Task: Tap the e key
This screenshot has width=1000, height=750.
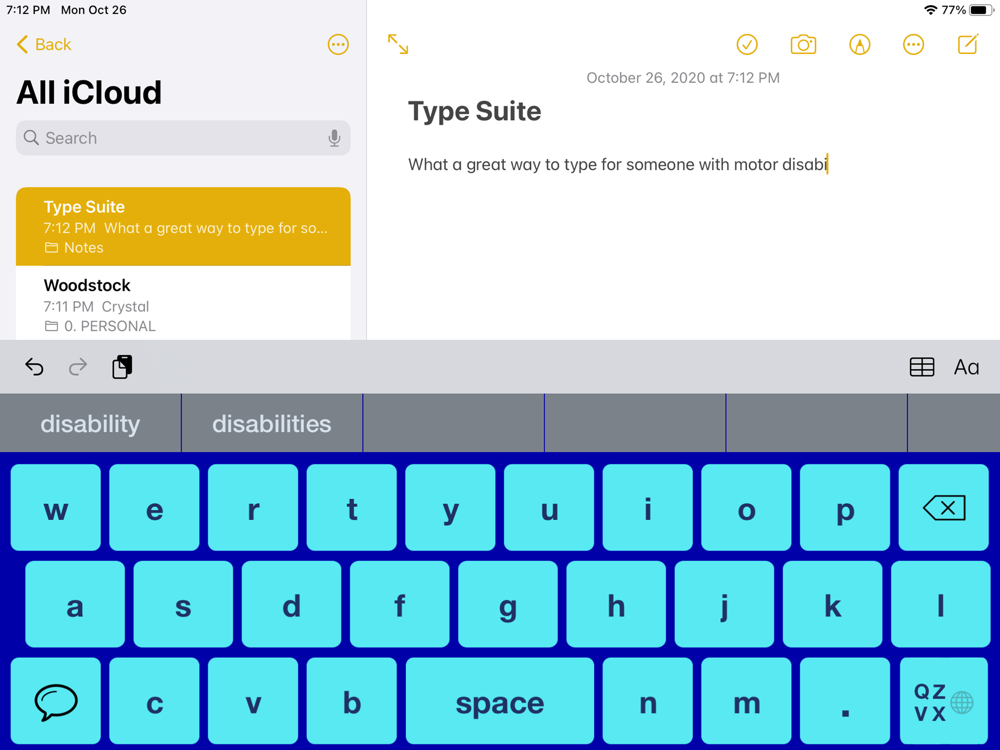Action: [x=154, y=508]
